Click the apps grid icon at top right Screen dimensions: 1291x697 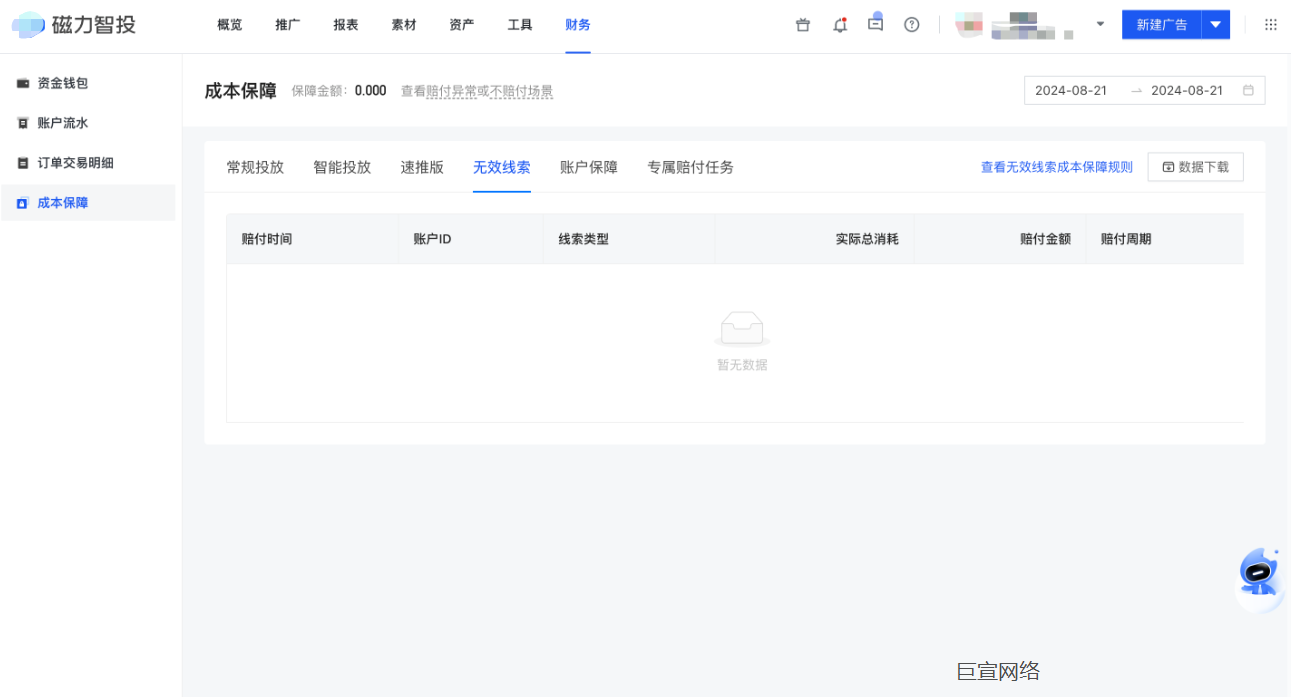pyautogui.click(x=1271, y=24)
